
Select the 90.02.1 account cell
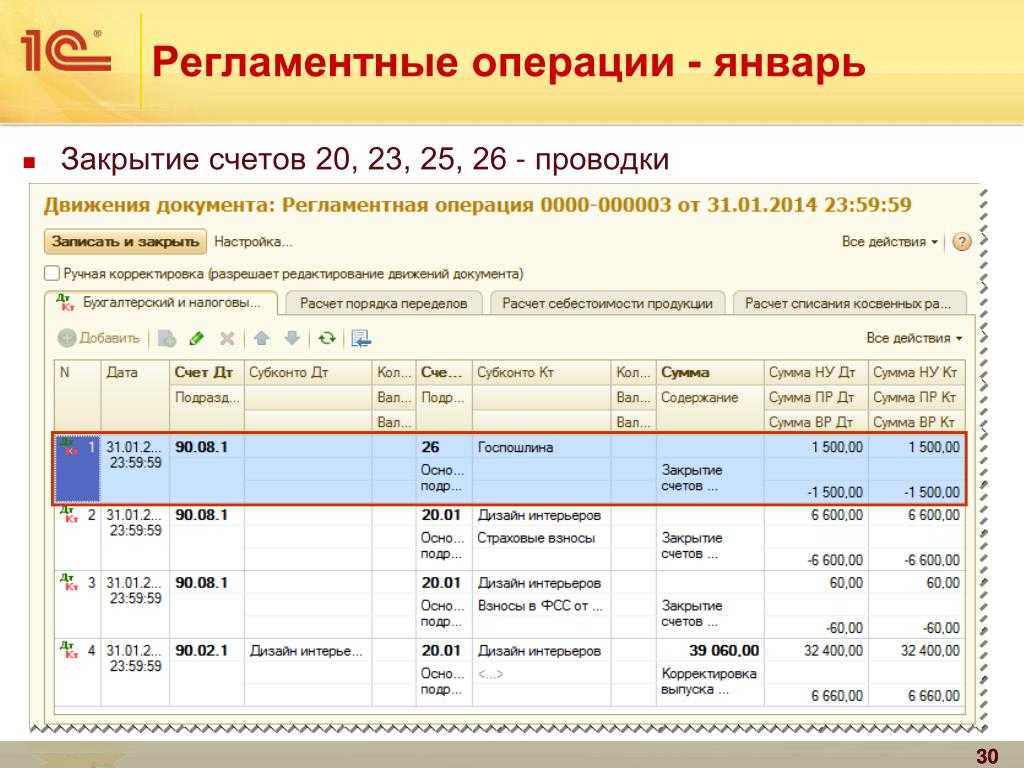point(206,650)
